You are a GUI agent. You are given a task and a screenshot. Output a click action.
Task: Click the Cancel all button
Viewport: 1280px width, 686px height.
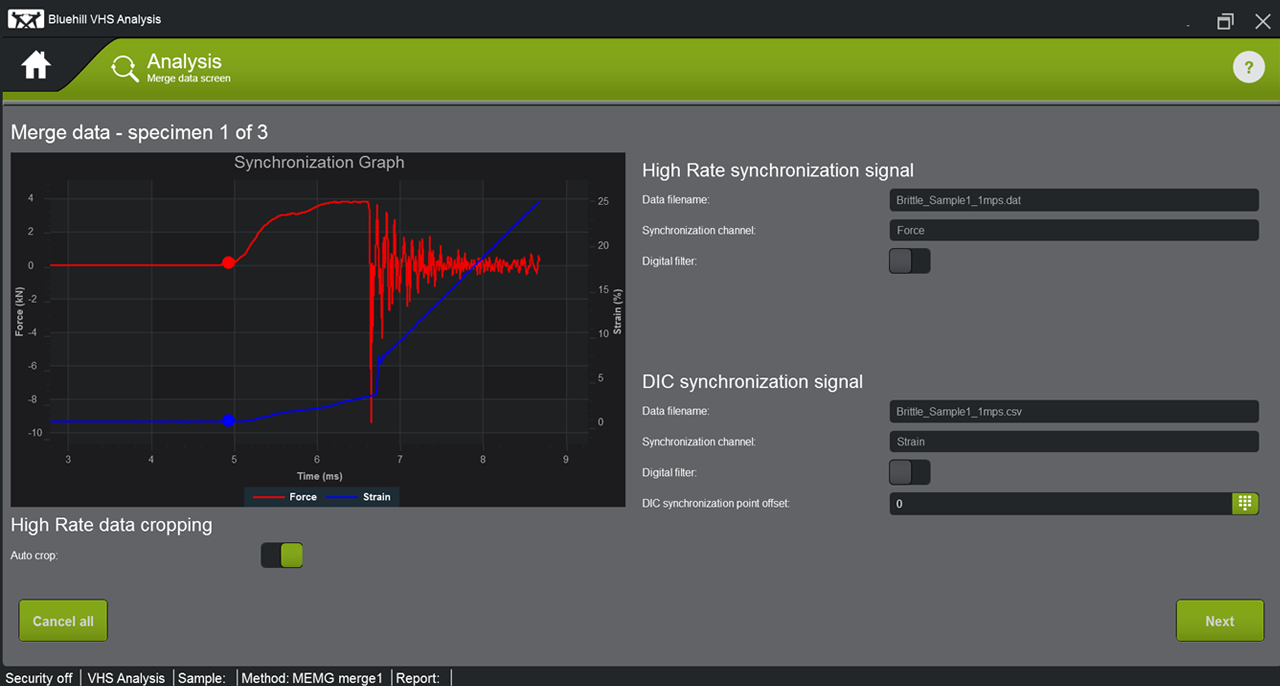[62, 620]
